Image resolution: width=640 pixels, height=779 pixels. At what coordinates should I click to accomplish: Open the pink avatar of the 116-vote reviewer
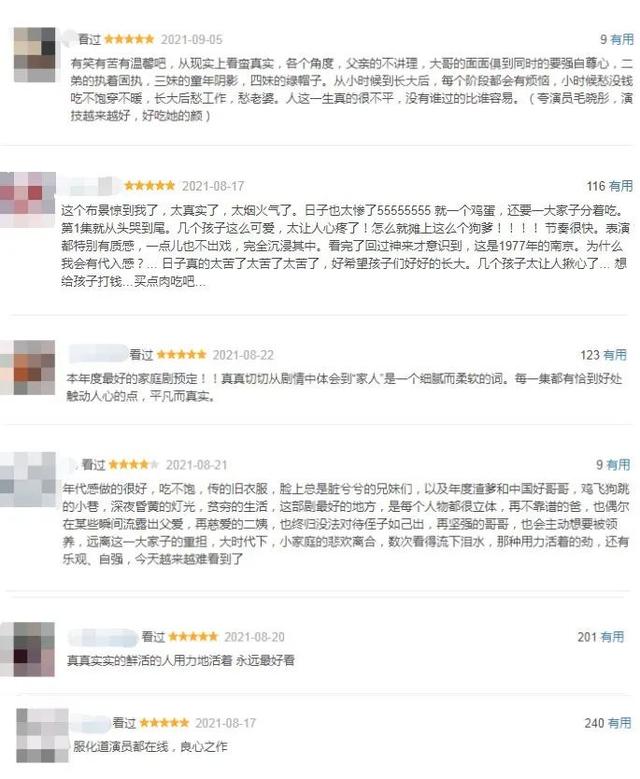click(x=28, y=200)
